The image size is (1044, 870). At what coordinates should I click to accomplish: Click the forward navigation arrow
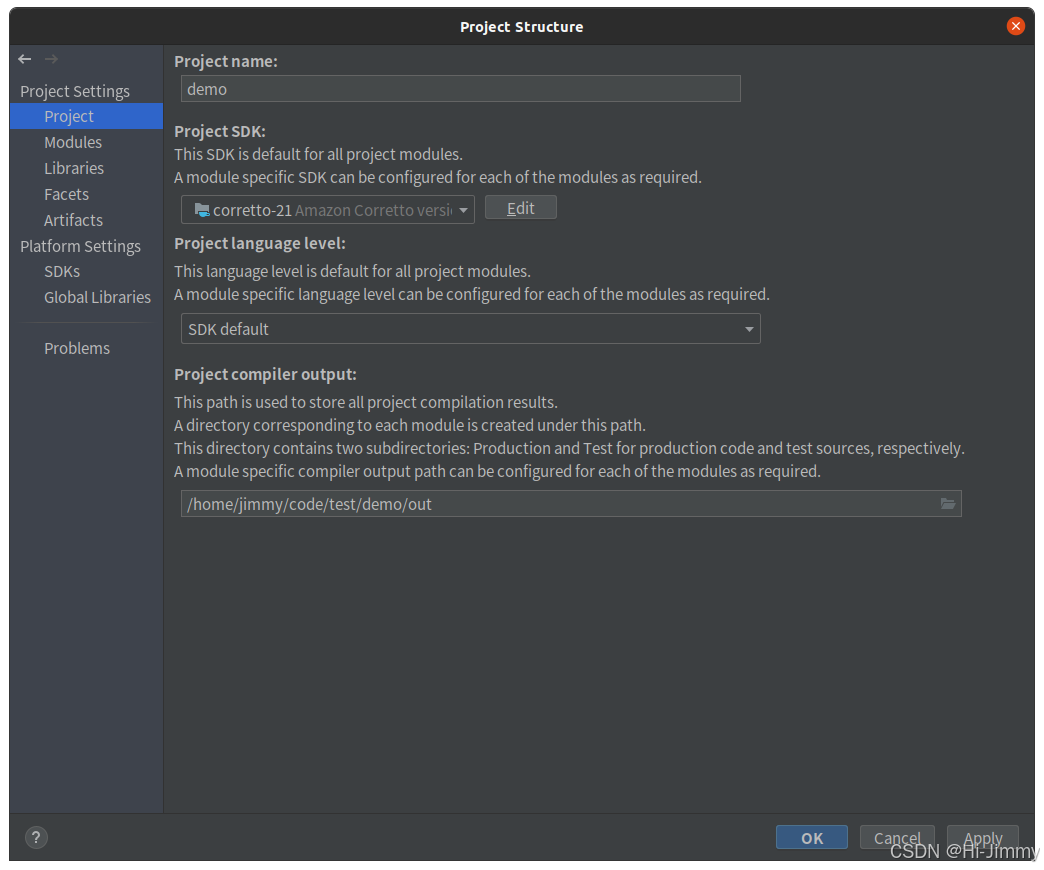51,59
